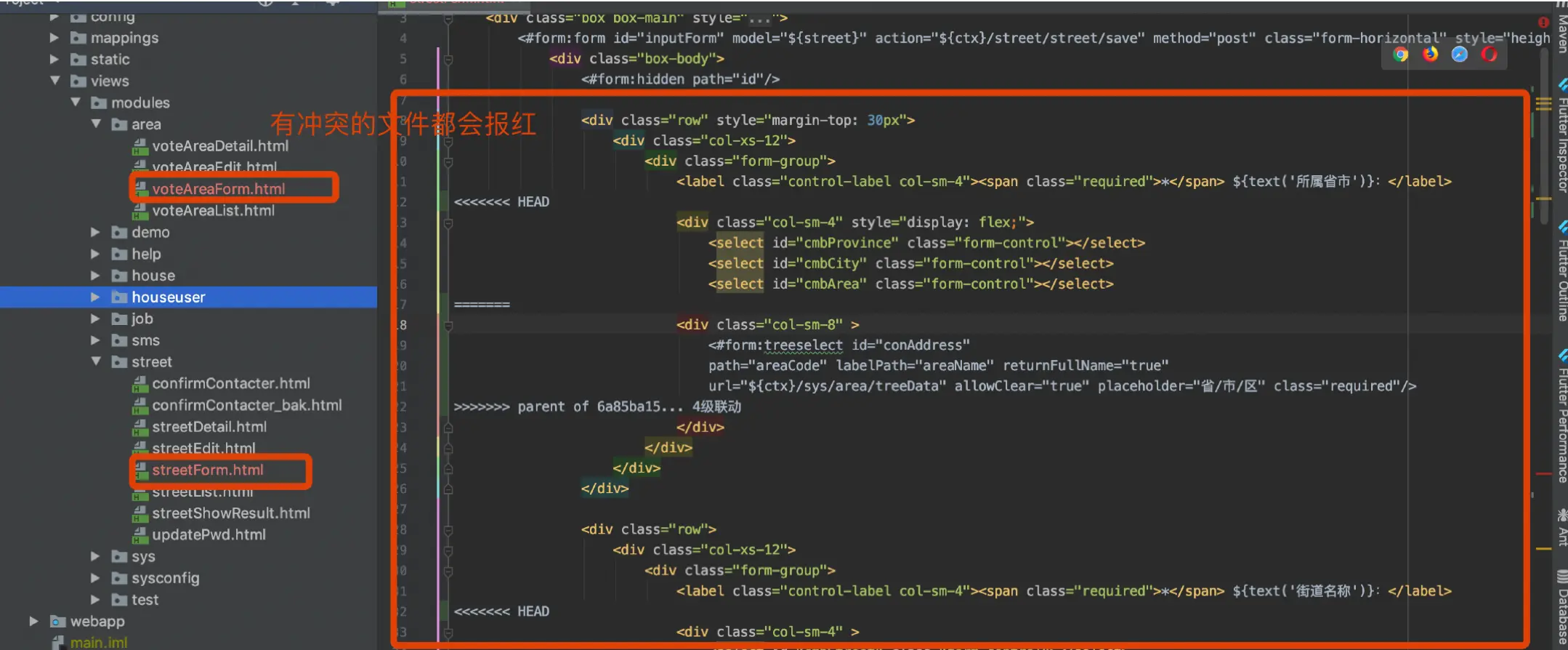Viewport: 1568px width, 650px height.
Task: Select main.iml file
Action: point(99,643)
